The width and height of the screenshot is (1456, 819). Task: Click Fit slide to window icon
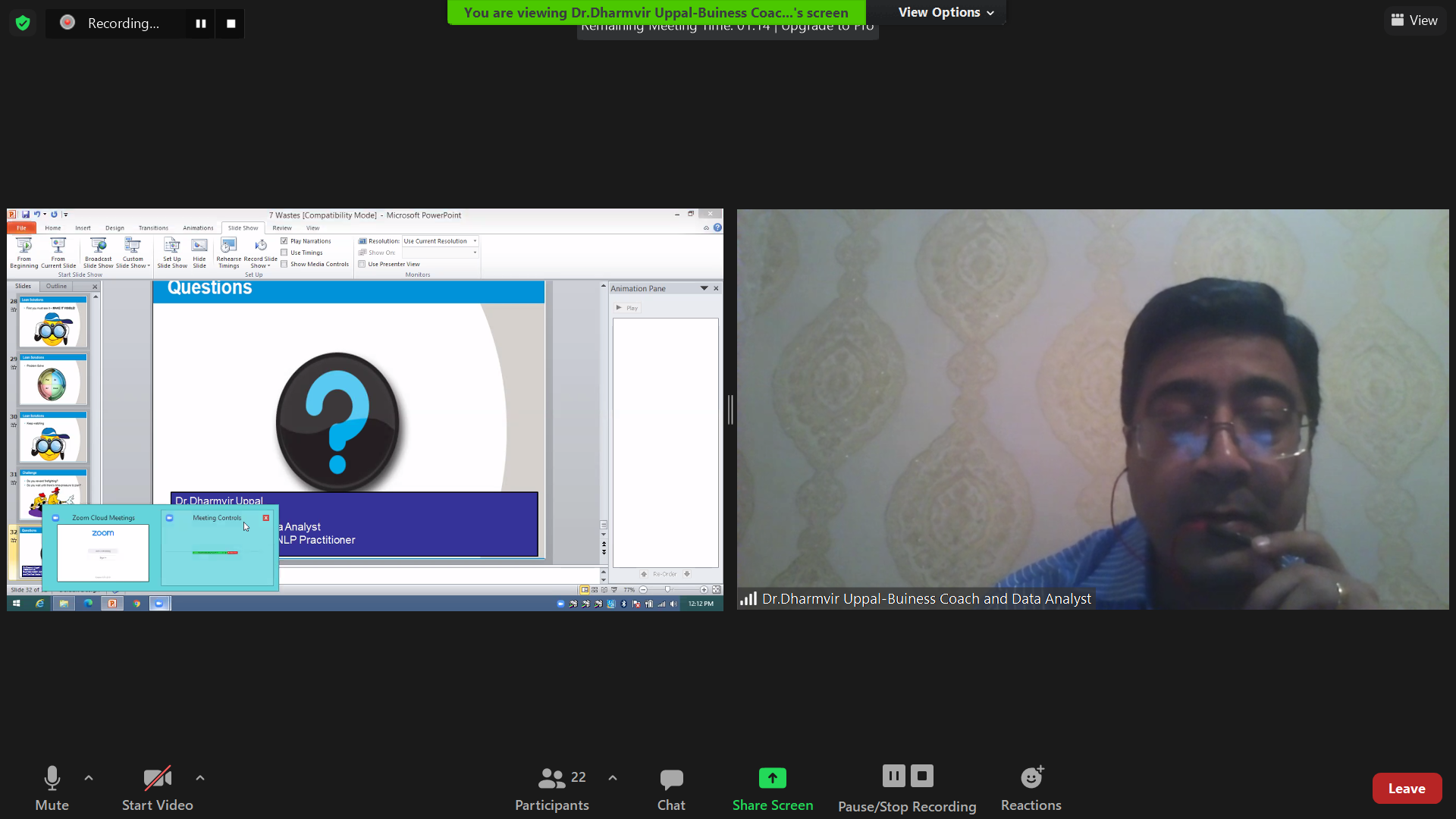click(716, 589)
